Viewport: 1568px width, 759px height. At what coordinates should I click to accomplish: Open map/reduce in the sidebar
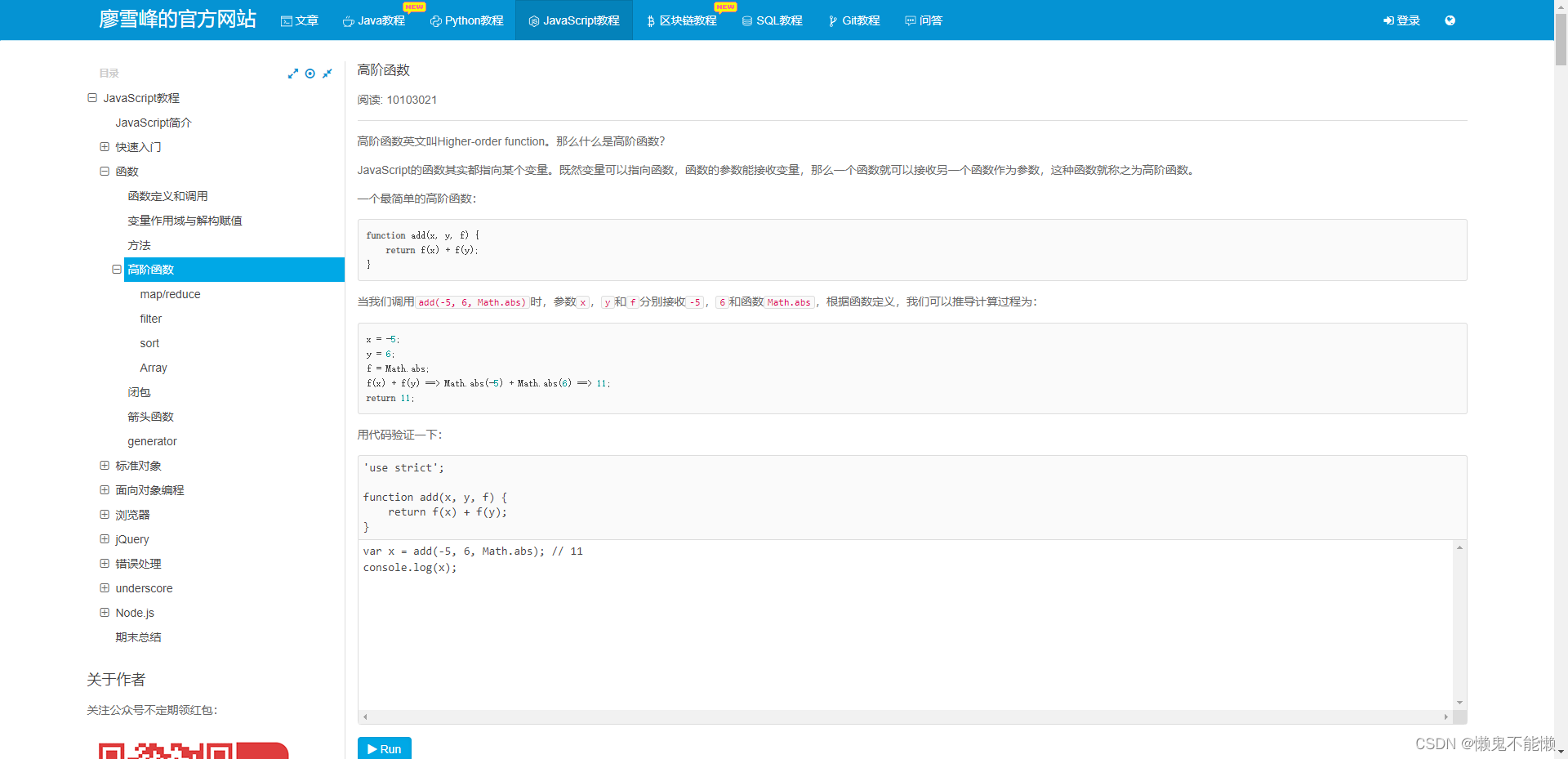pos(170,294)
